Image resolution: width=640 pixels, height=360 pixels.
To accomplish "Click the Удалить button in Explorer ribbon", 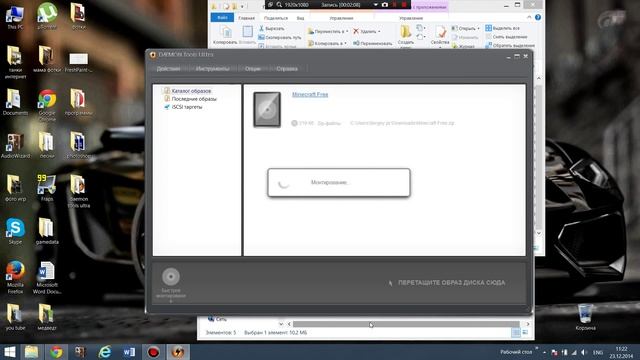I will [366, 31].
